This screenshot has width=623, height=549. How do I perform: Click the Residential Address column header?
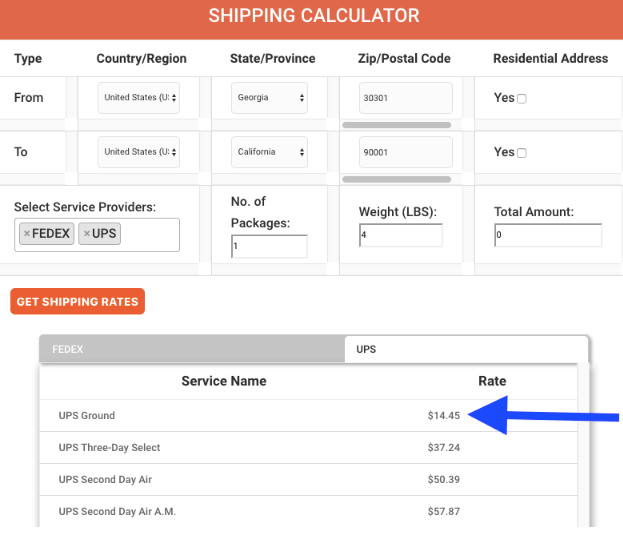pos(551,58)
